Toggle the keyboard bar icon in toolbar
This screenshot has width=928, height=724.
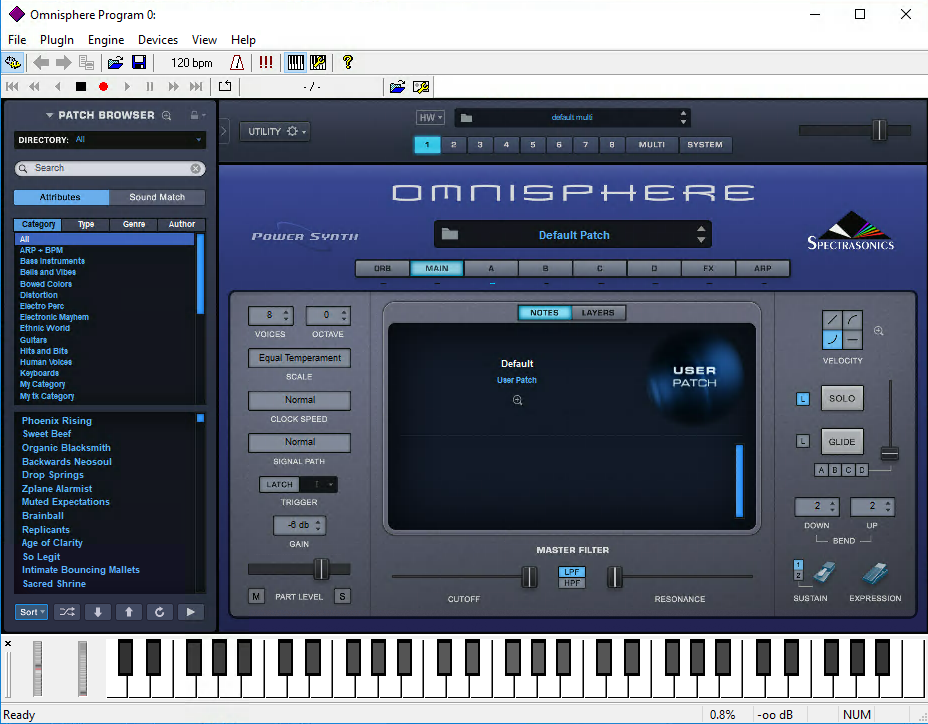pyautogui.click(x=295, y=62)
